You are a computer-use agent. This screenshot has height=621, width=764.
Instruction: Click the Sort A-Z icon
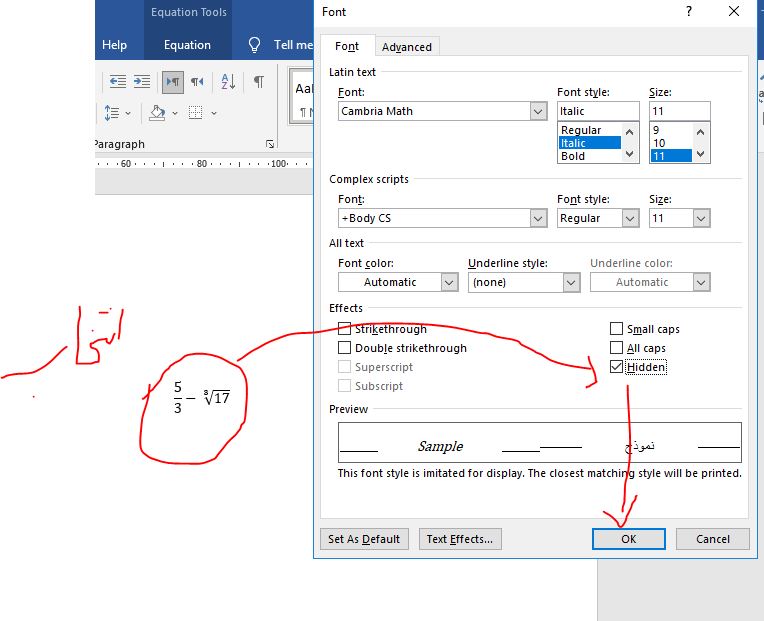(x=227, y=82)
